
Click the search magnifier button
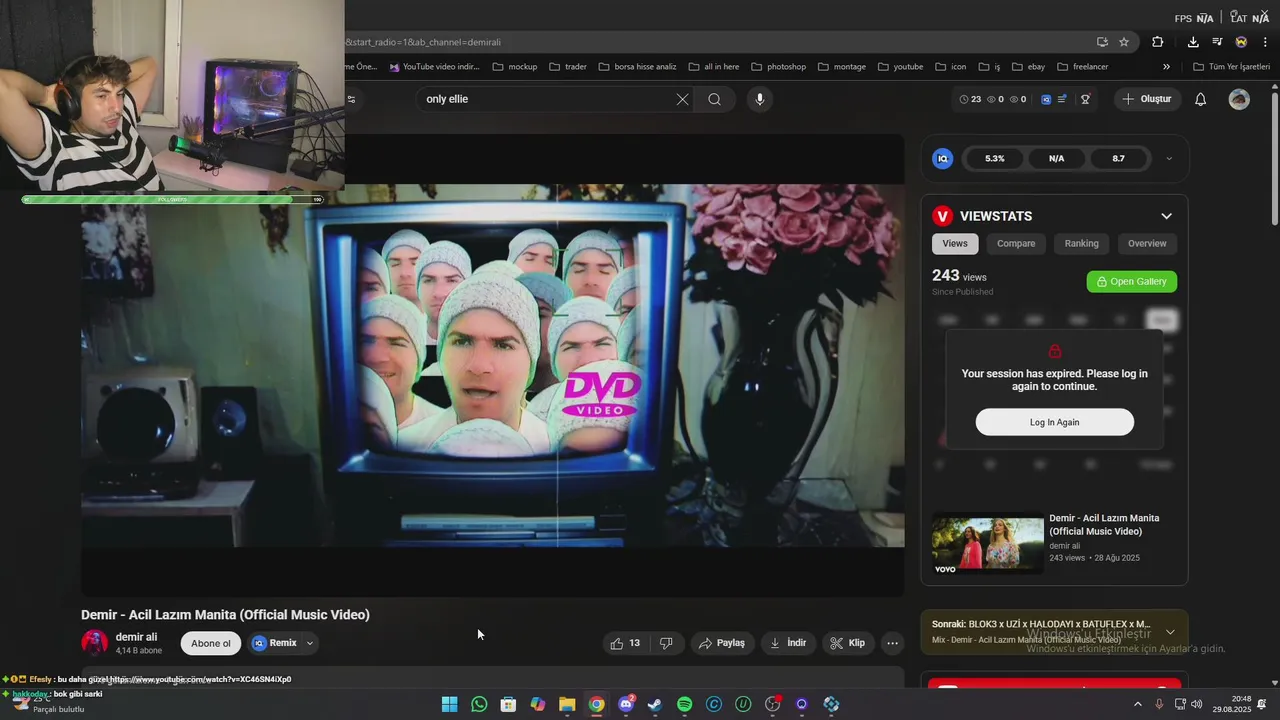point(714,99)
